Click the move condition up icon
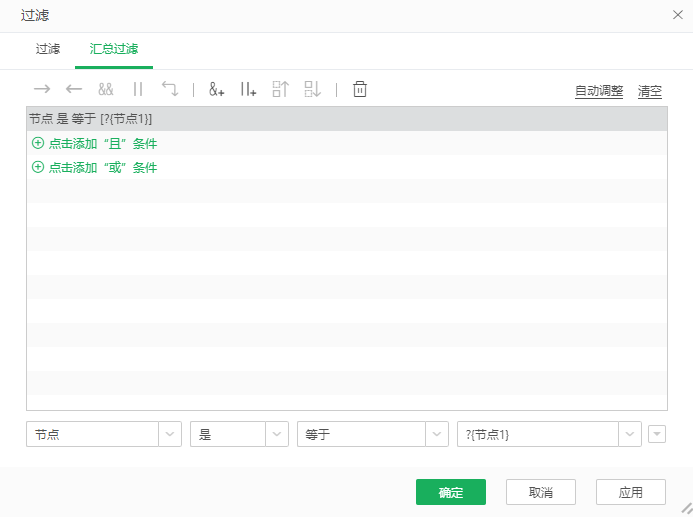The width and height of the screenshot is (693, 517). coord(280,89)
